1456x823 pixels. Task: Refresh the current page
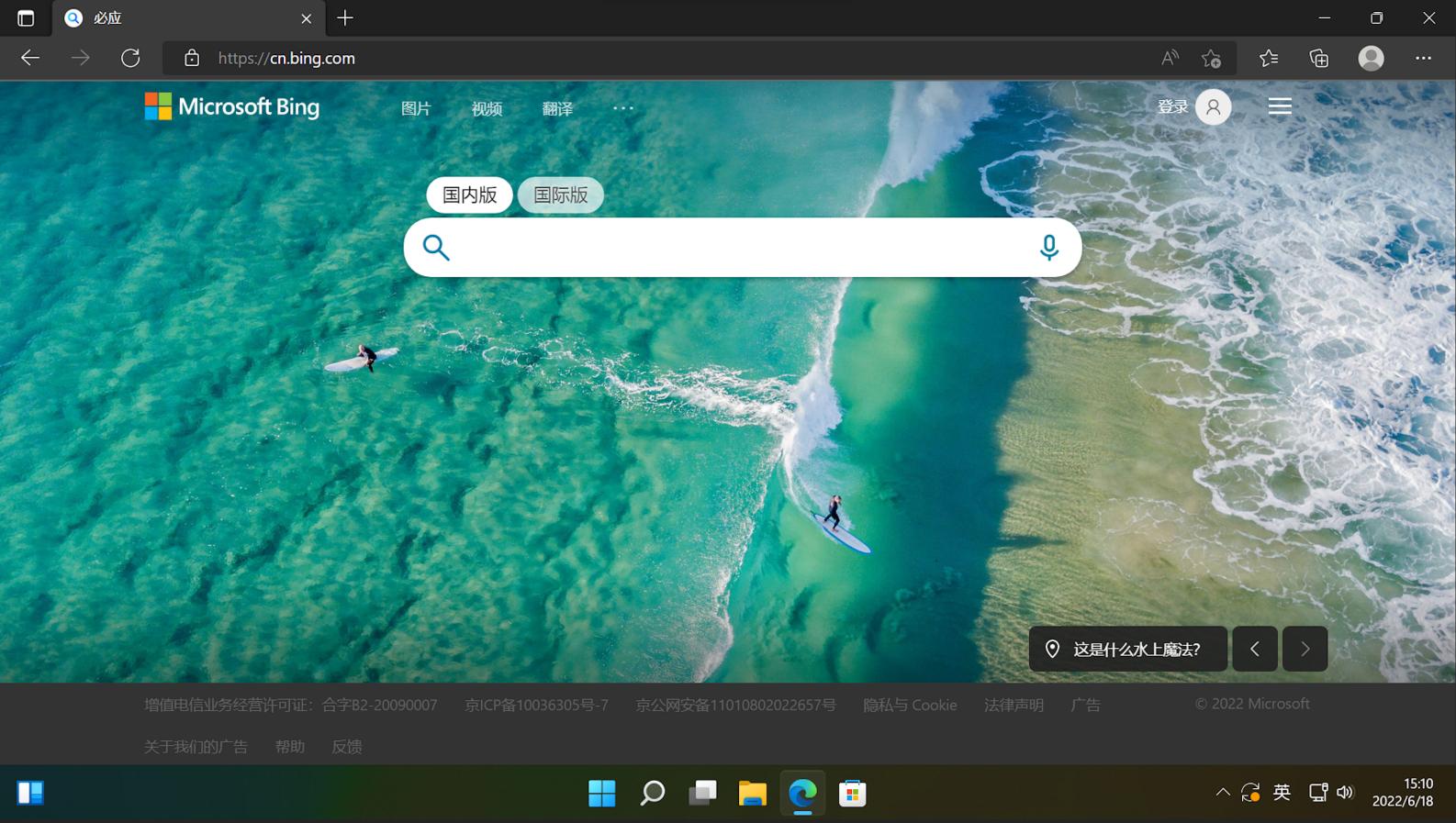130,58
